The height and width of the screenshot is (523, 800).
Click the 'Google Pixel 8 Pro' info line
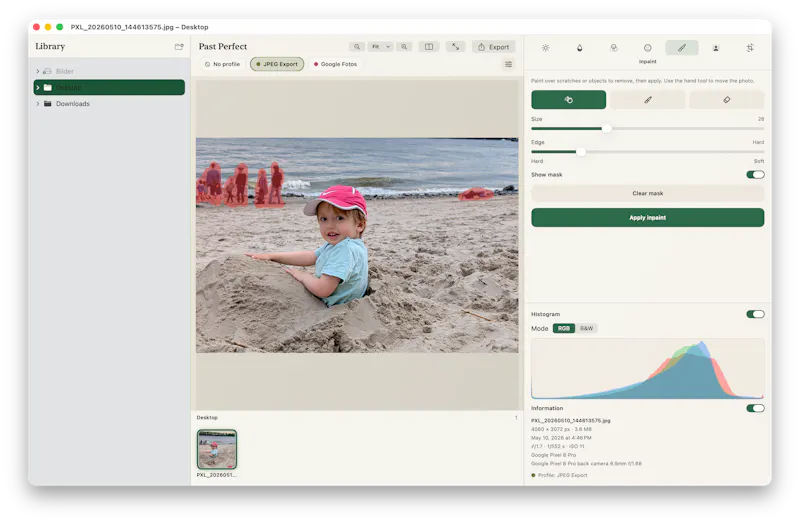554,455
